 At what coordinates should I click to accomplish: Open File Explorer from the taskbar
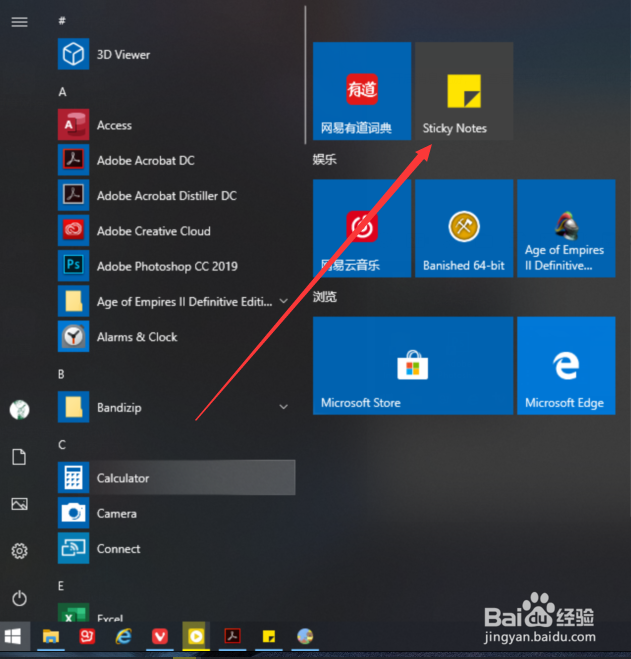(50, 636)
